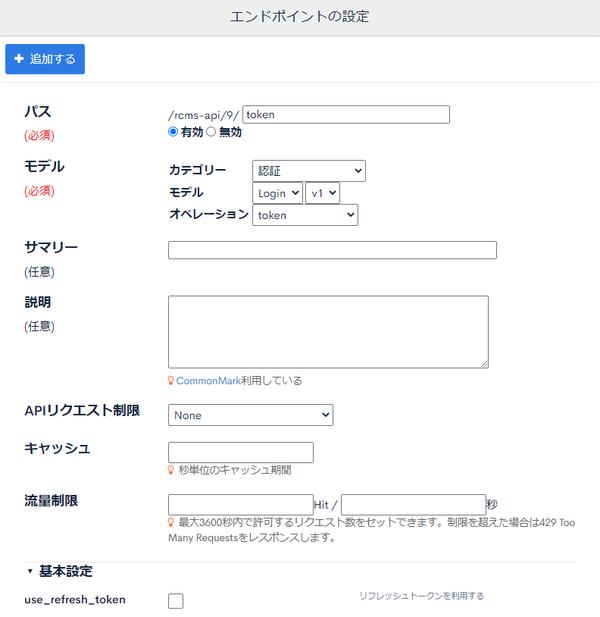Click the 追加する add button

coord(45,59)
